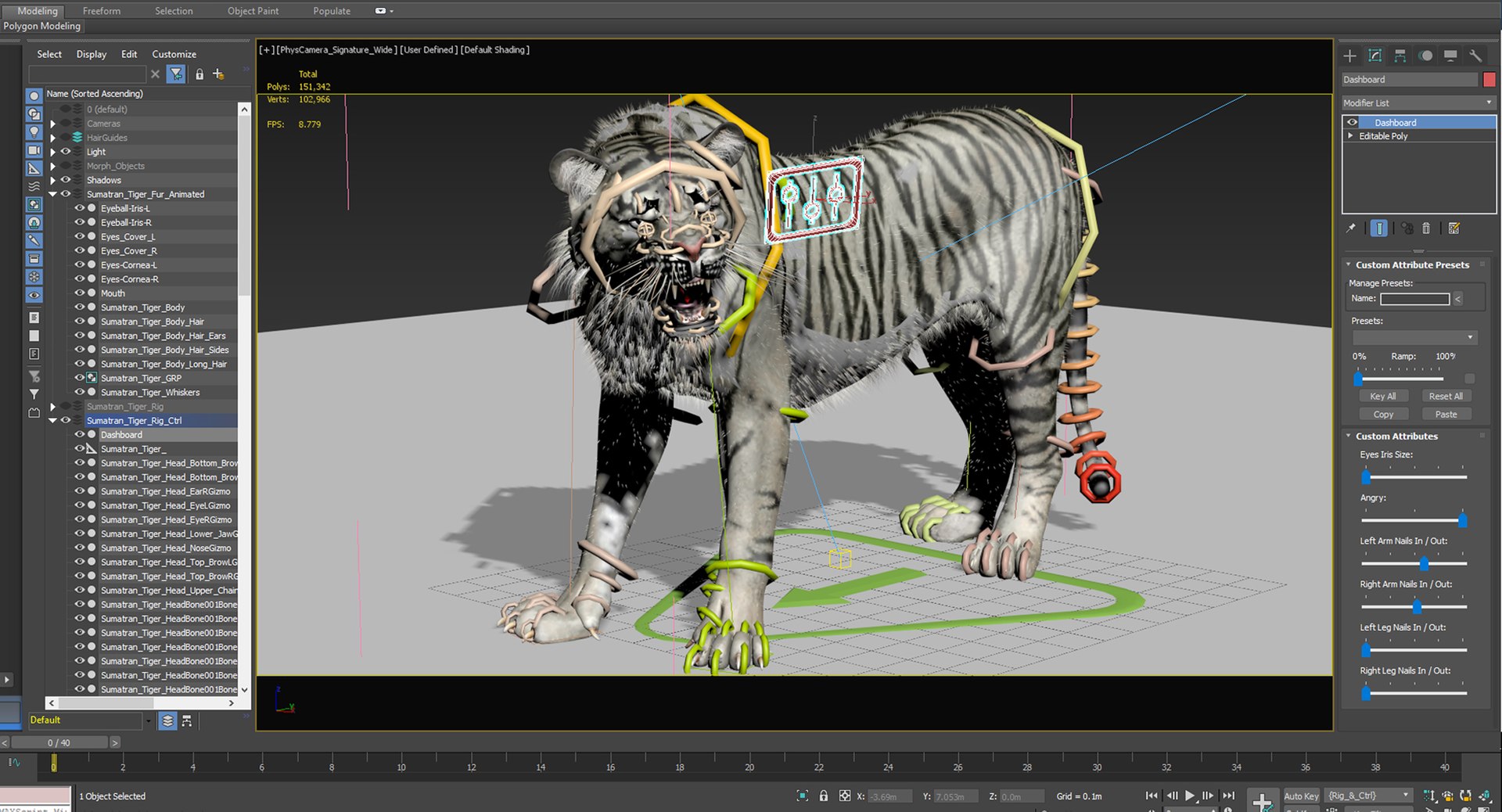The width and height of the screenshot is (1502, 812).
Task: Click the Key All button
Action: coord(1384,396)
